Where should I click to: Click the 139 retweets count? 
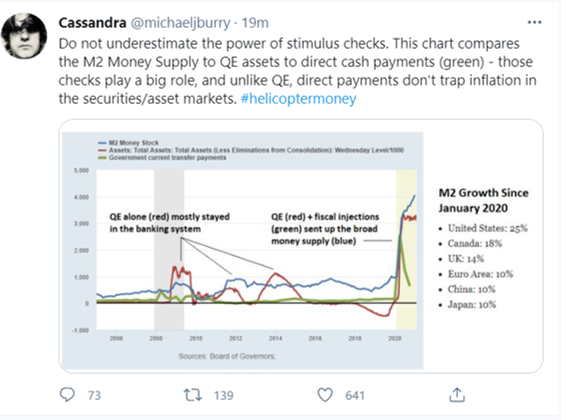point(224,395)
